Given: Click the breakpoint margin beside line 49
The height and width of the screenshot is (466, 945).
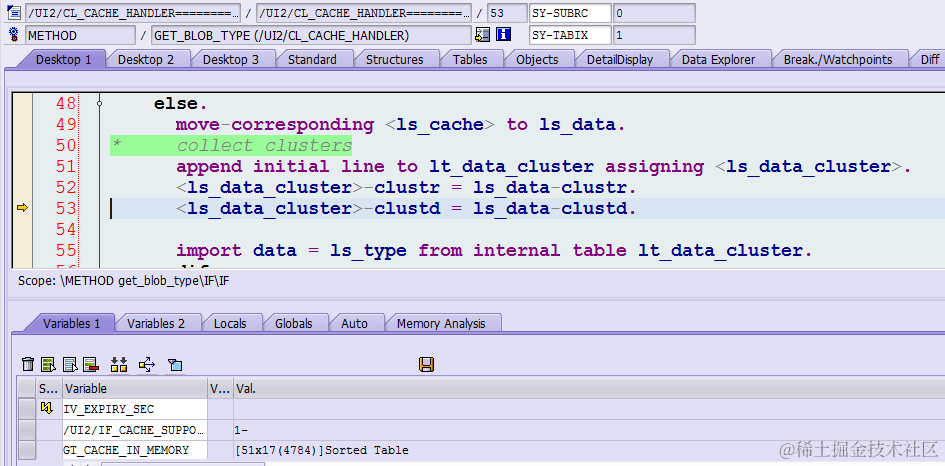Looking at the screenshot, I should (22, 125).
